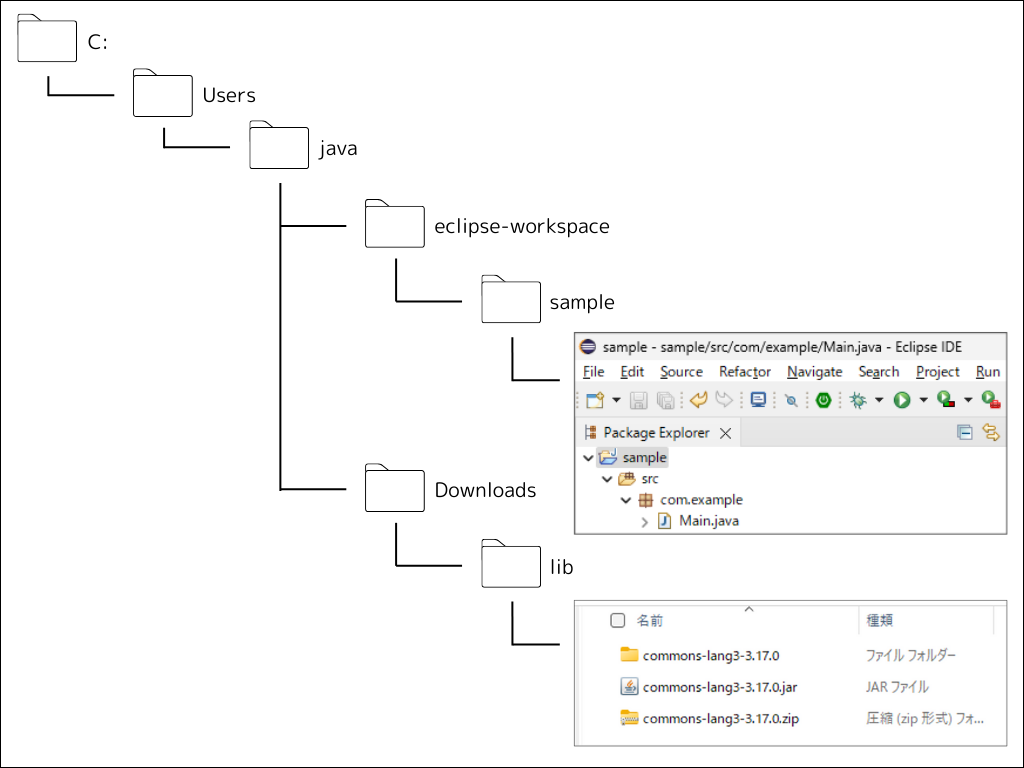The height and width of the screenshot is (768, 1024).
Task: Open the Project menu in Eclipse
Action: coord(937,372)
